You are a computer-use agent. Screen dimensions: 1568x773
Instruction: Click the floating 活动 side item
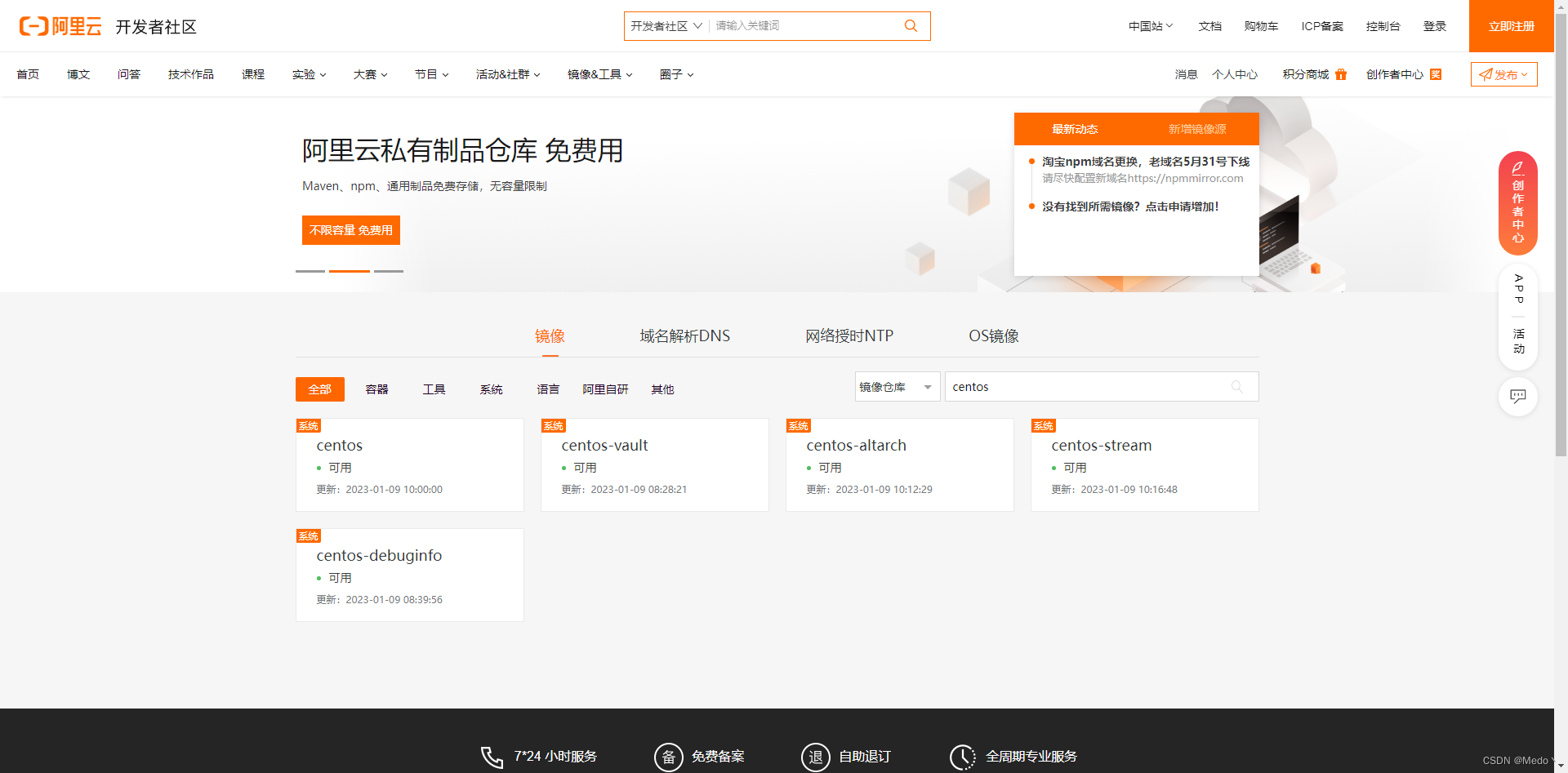[1518, 341]
